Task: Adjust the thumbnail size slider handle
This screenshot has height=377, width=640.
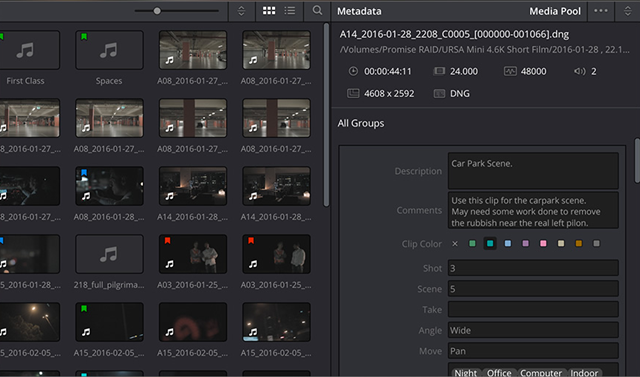Action: click(157, 11)
